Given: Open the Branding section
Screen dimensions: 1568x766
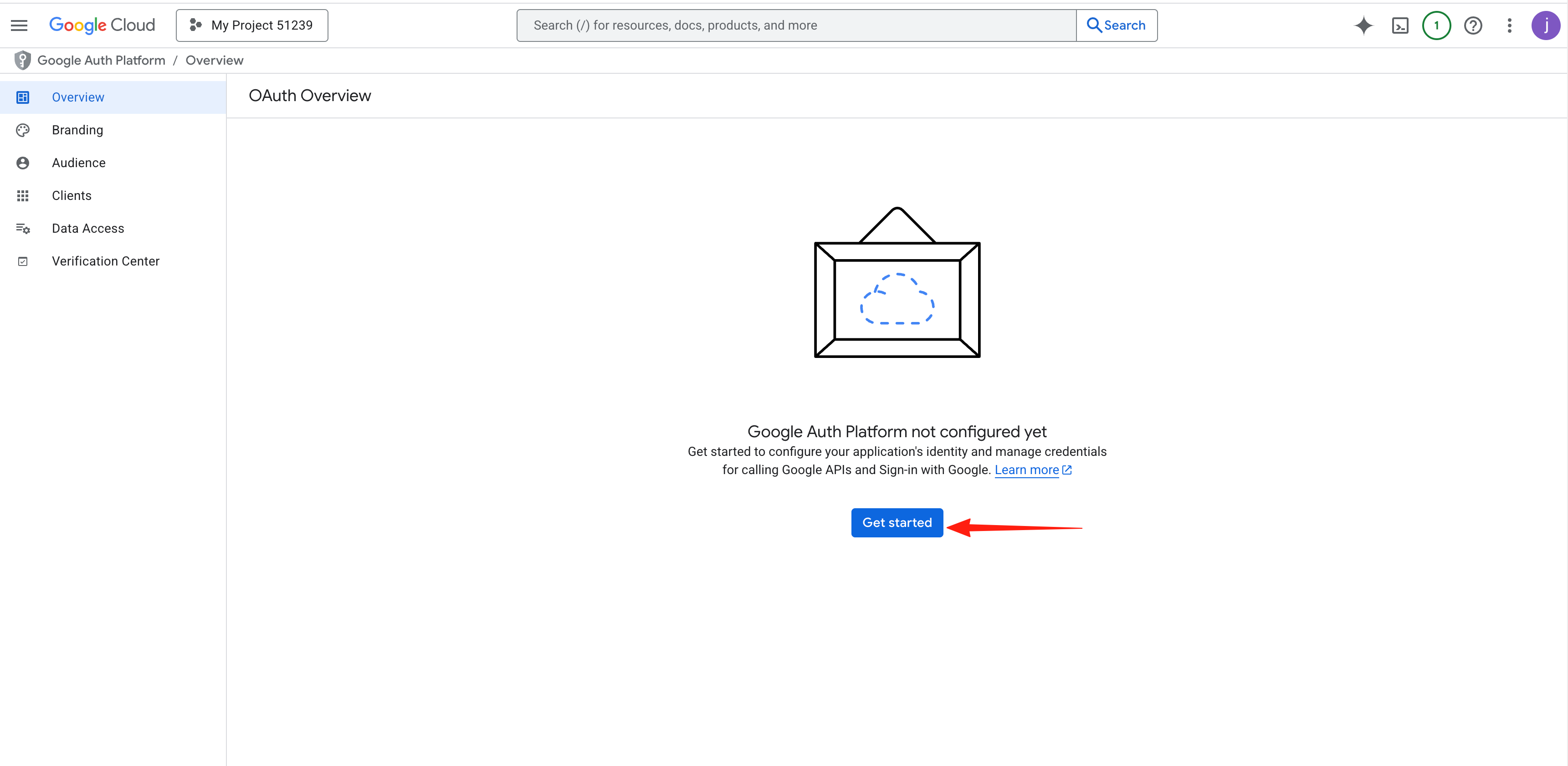Looking at the screenshot, I should click(x=113, y=130).
